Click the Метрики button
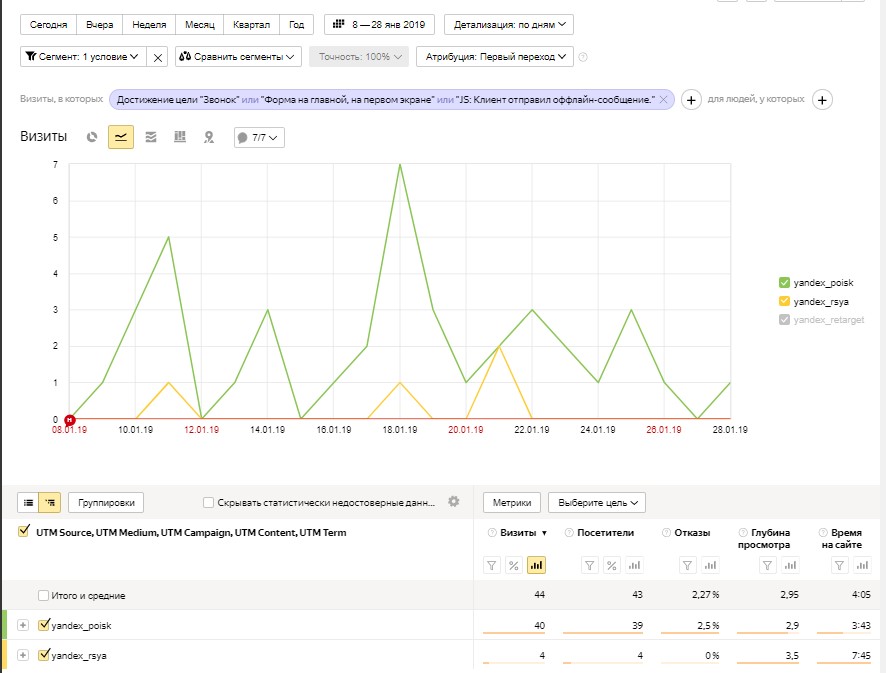The image size is (886, 673). tap(511, 502)
